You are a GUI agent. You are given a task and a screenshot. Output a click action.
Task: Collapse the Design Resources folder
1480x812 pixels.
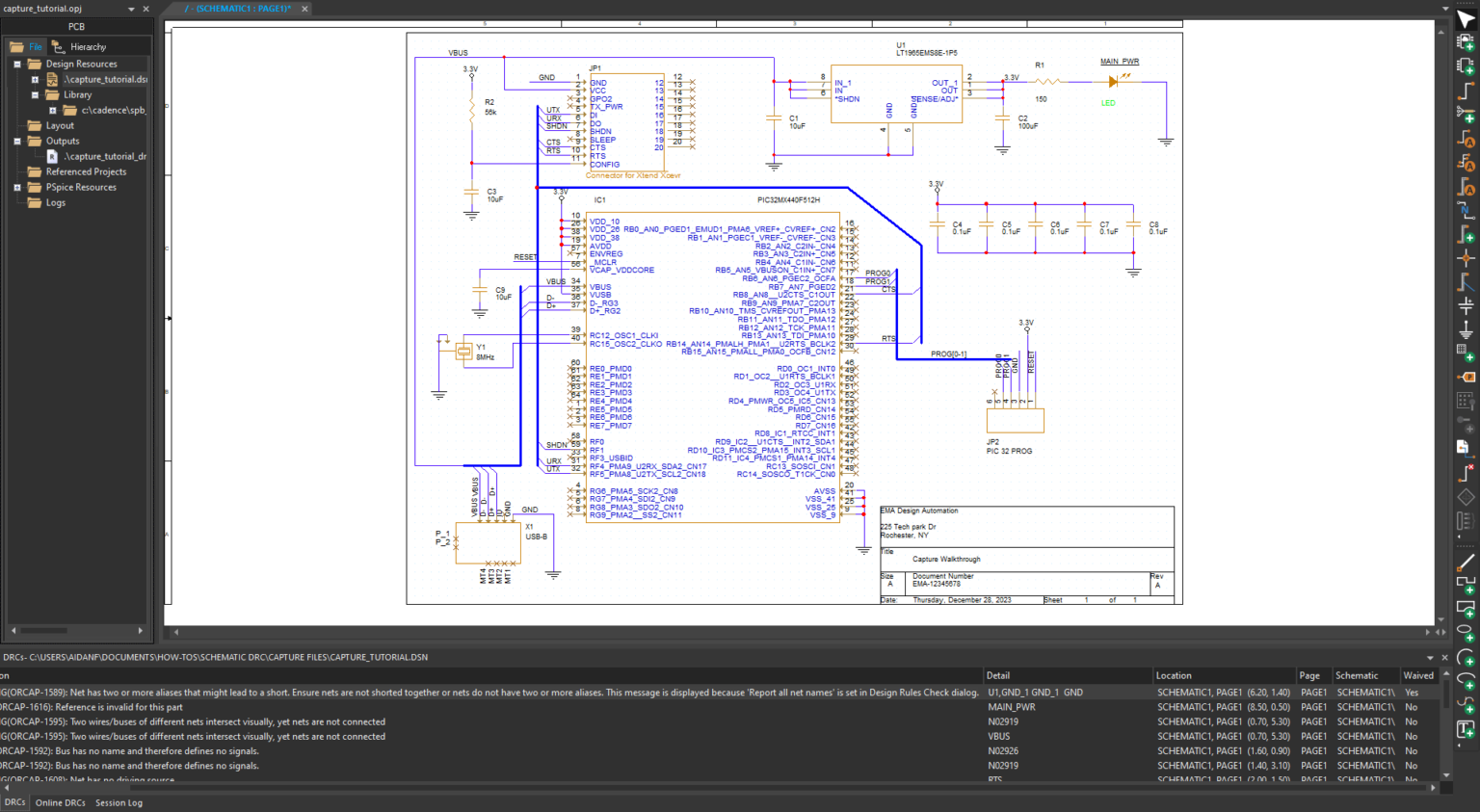tap(16, 65)
